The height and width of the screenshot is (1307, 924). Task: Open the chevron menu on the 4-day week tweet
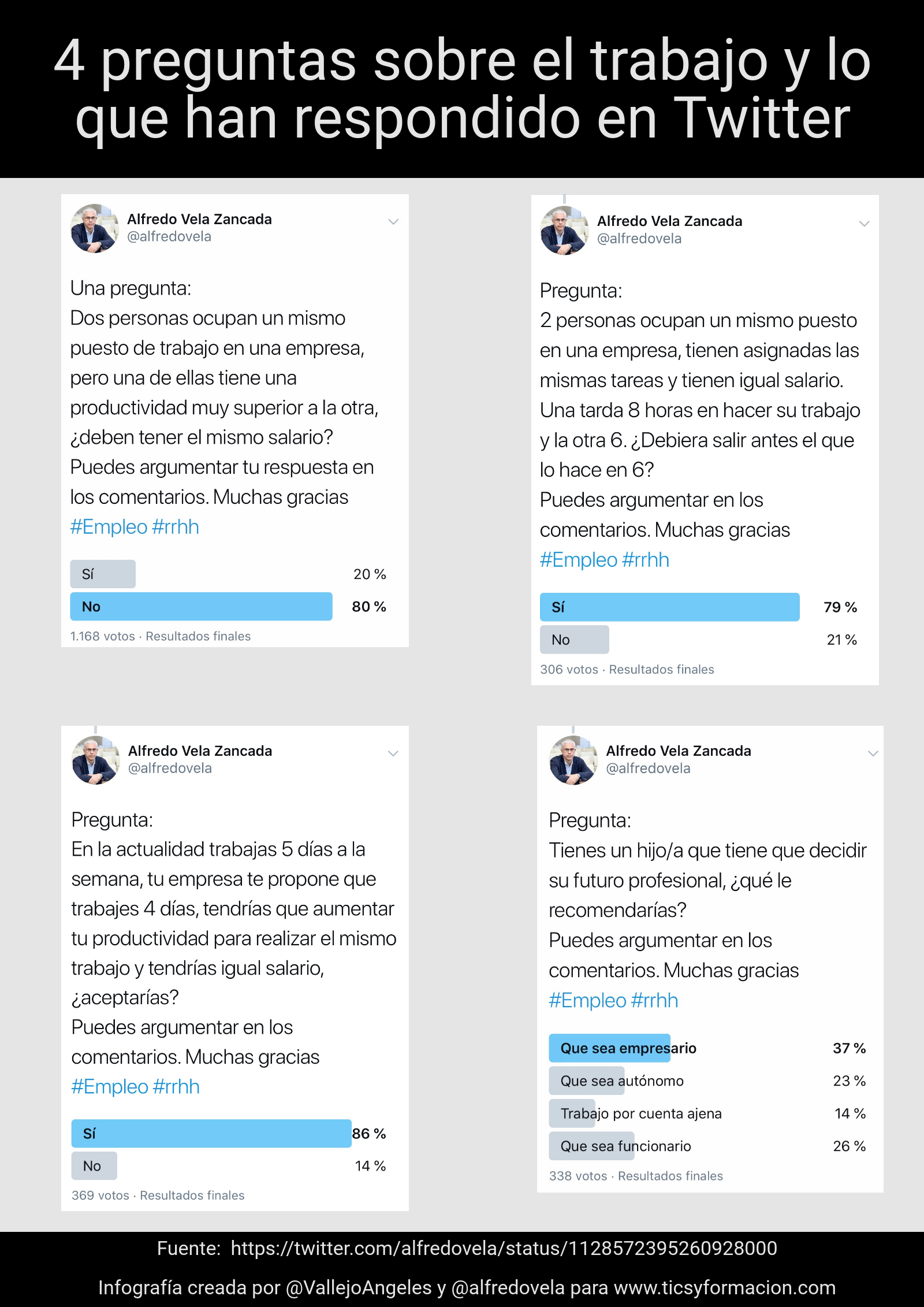click(393, 753)
